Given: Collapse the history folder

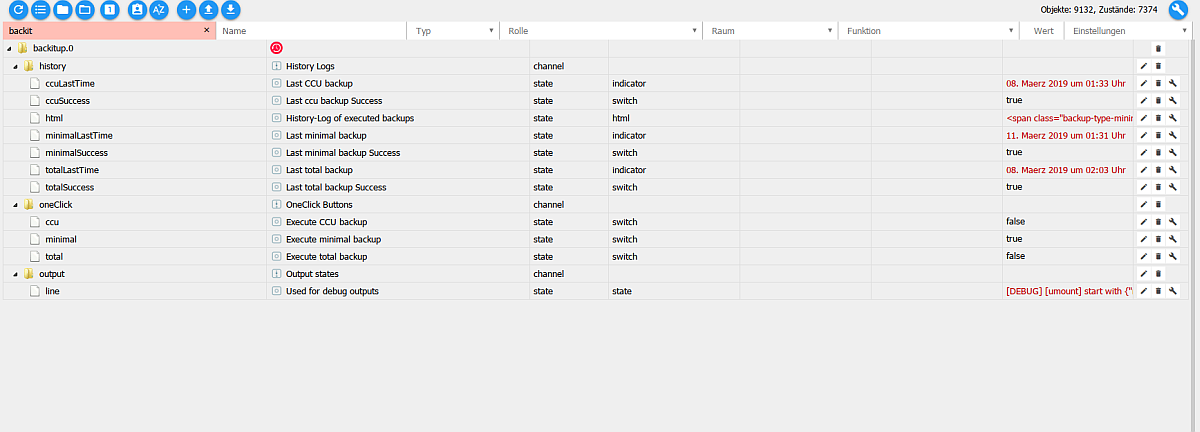Looking at the screenshot, I should [x=15, y=66].
